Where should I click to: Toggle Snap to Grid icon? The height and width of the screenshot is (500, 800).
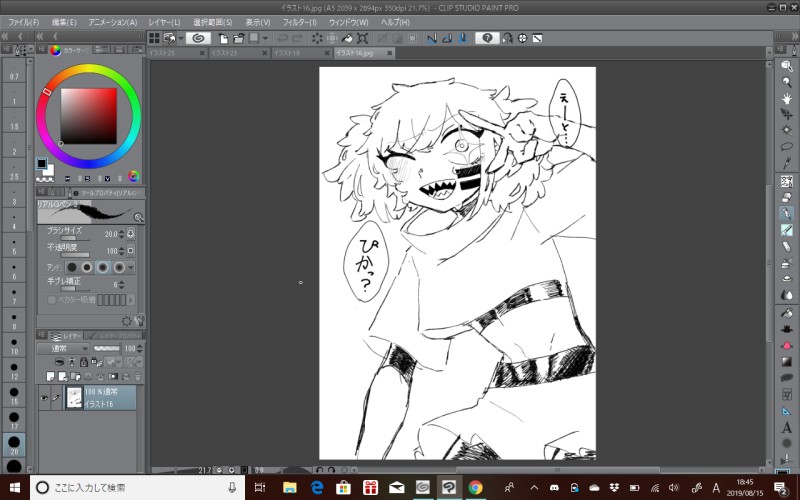pos(463,38)
